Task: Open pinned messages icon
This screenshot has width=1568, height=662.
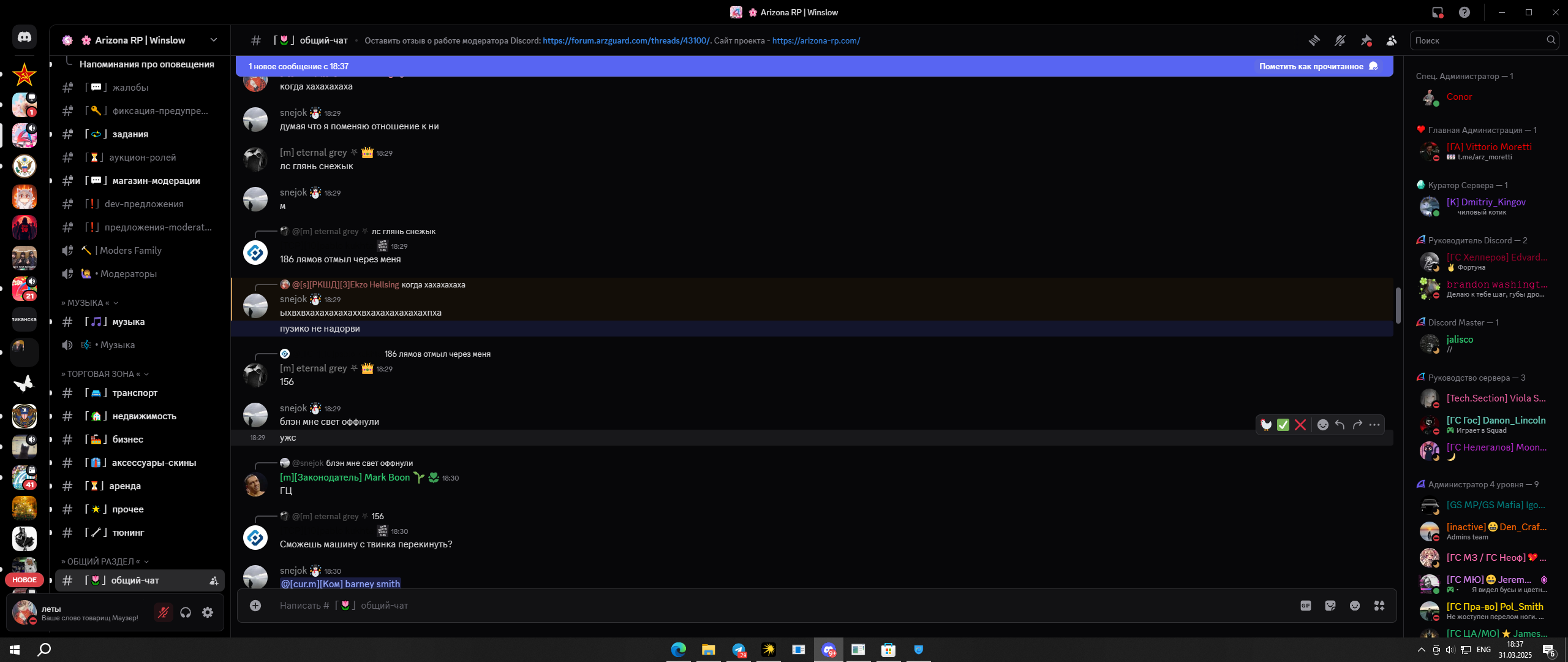Action: point(1366,40)
